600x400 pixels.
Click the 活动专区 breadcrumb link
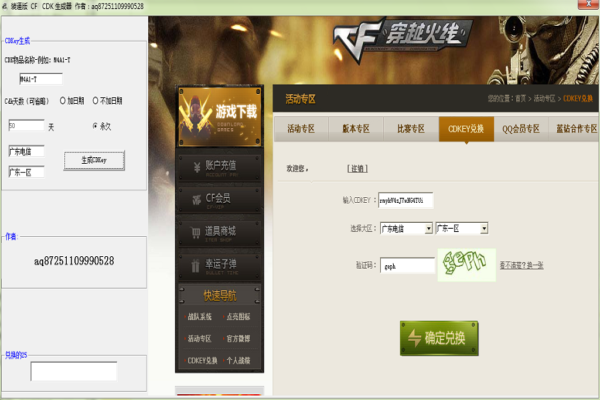click(x=545, y=99)
